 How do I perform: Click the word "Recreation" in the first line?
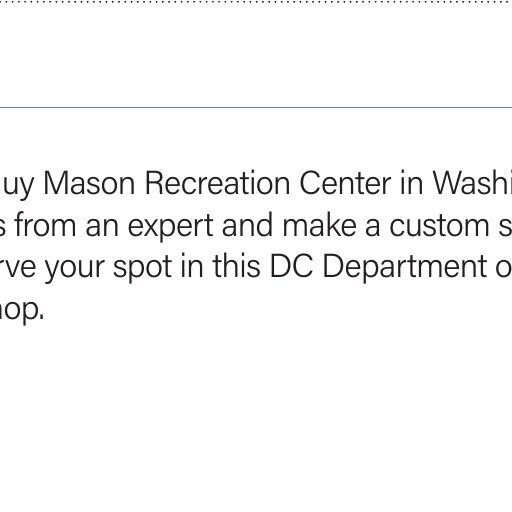click(x=217, y=183)
